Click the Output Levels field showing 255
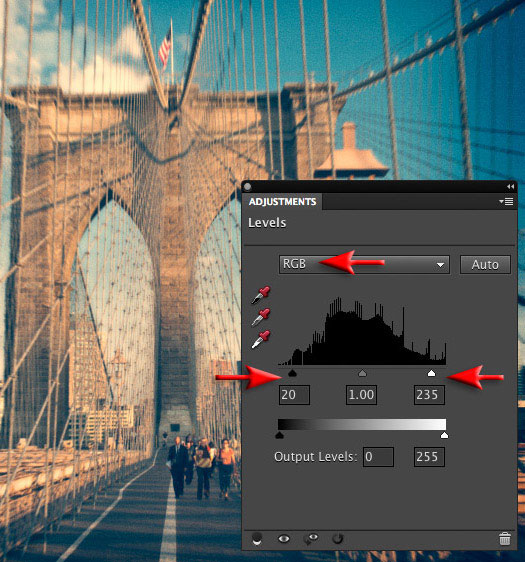This screenshot has height=562, width=525. (x=429, y=457)
